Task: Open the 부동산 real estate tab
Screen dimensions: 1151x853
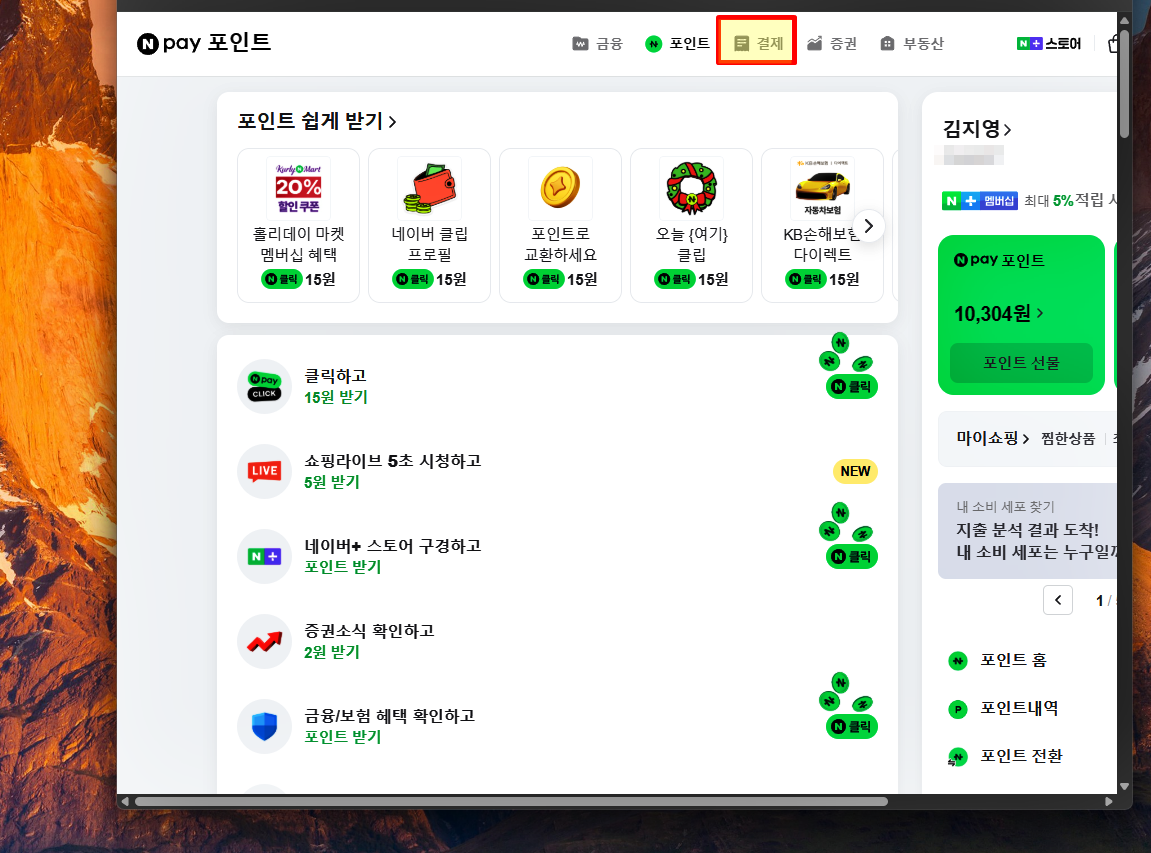Action: coord(911,44)
